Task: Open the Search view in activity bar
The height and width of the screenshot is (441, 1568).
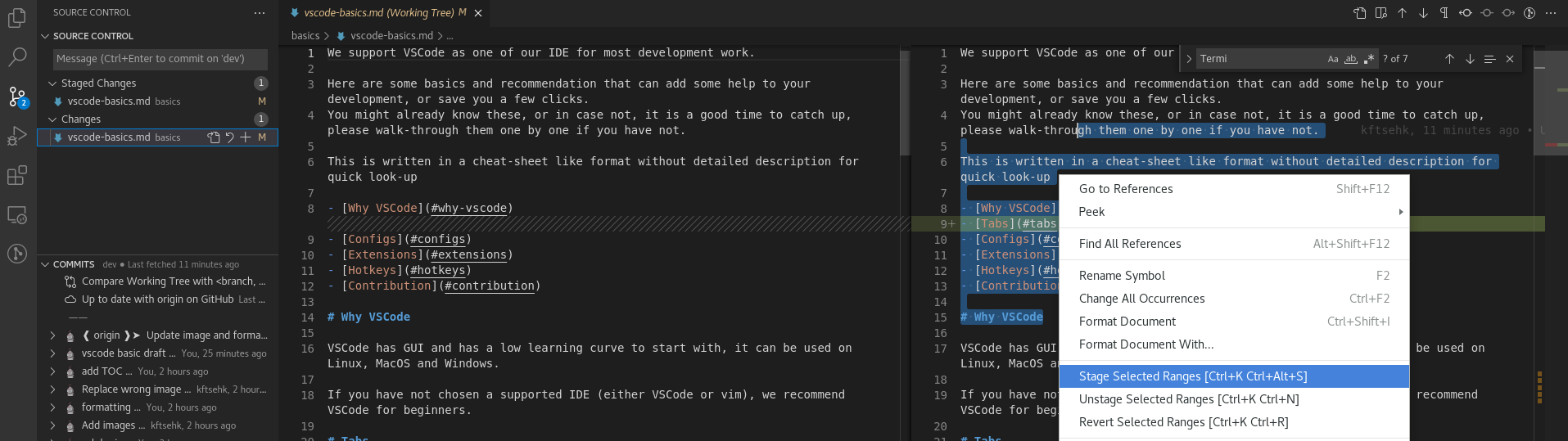Action: click(17, 56)
